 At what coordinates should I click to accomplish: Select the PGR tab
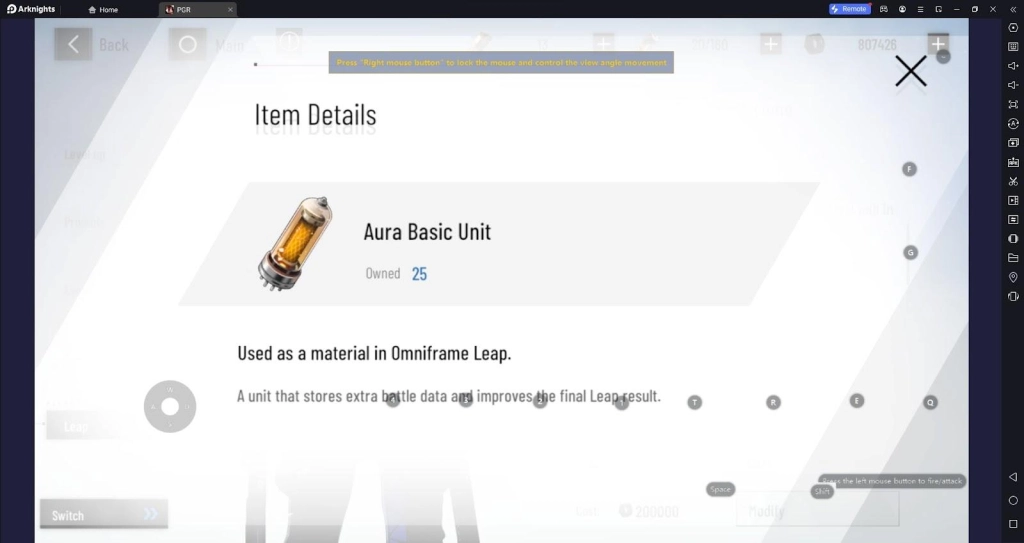pos(198,10)
